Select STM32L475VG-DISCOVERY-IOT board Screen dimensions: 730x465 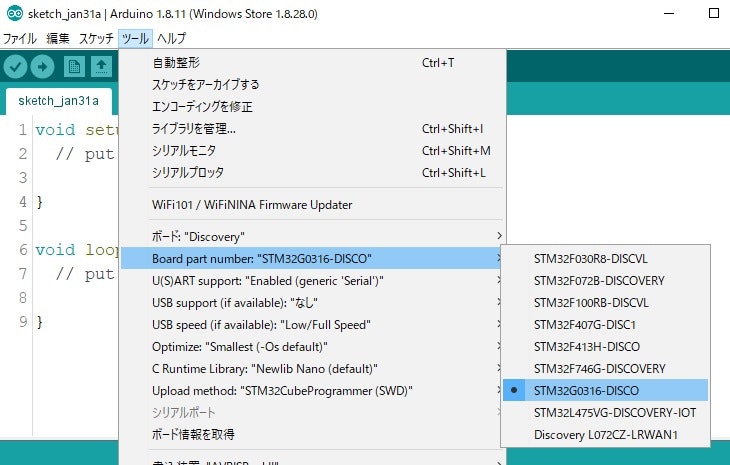[x=605, y=412]
